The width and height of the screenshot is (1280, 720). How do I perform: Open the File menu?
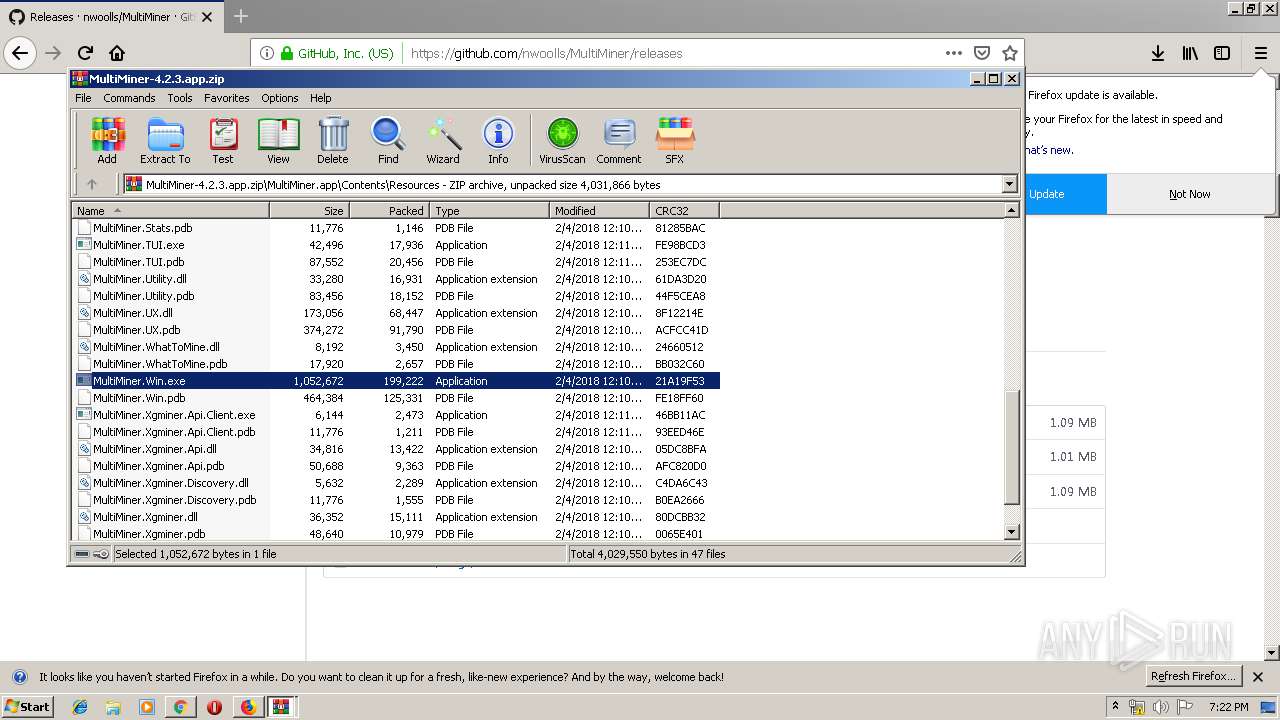click(x=83, y=98)
